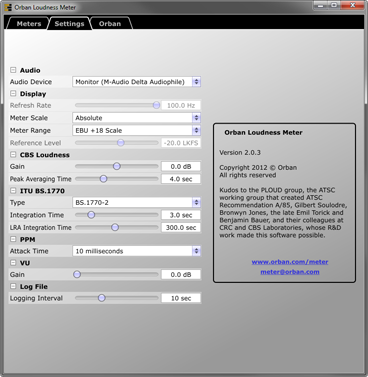Click the Logging Interval label
The image size is (368, 377).
pyautogui.click(x=36, y=298)
